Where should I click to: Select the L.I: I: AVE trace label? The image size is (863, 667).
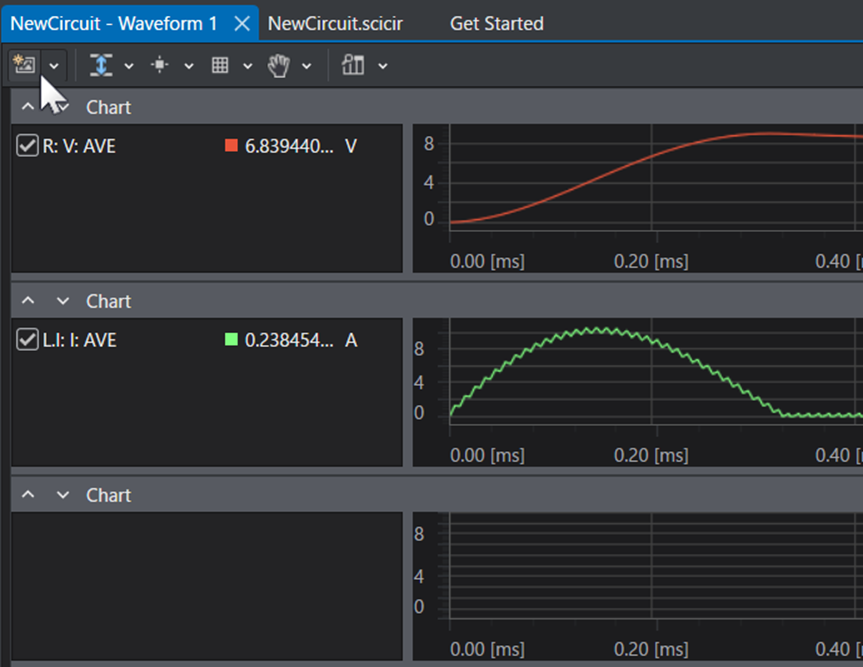click(x=79, y=340)
